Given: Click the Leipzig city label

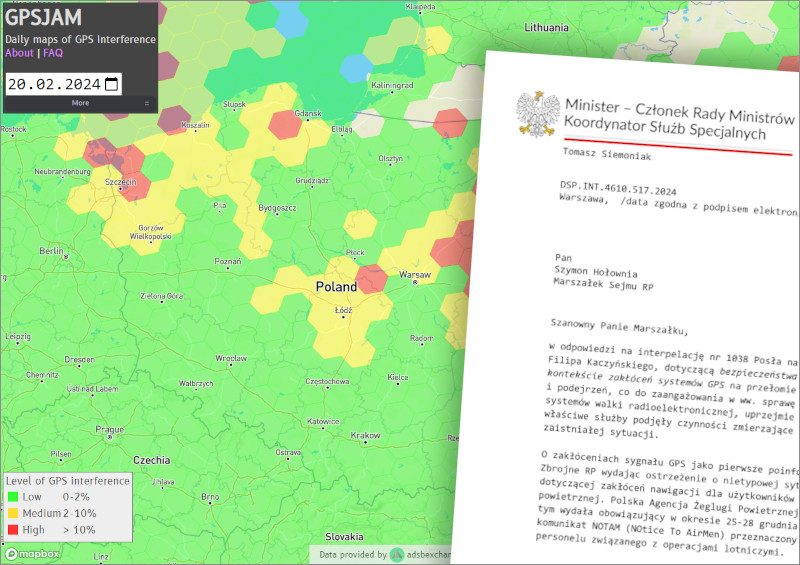Looking at the screenshot, I should [x=18, y=337].
